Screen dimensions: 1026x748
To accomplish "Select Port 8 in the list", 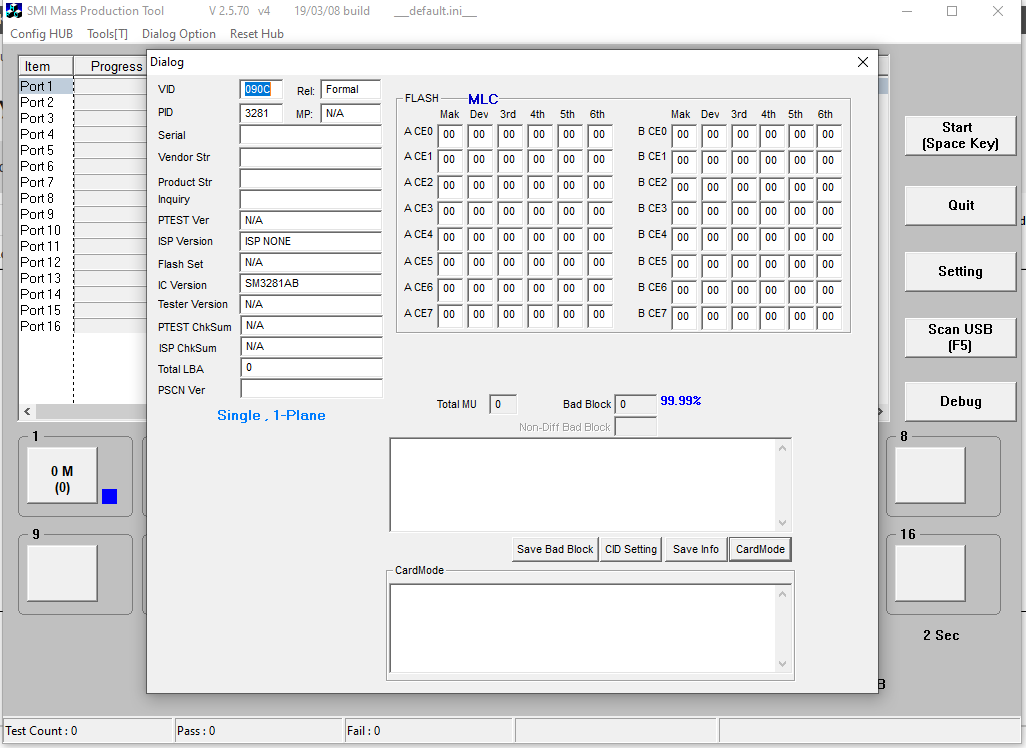I will (37, 198).
